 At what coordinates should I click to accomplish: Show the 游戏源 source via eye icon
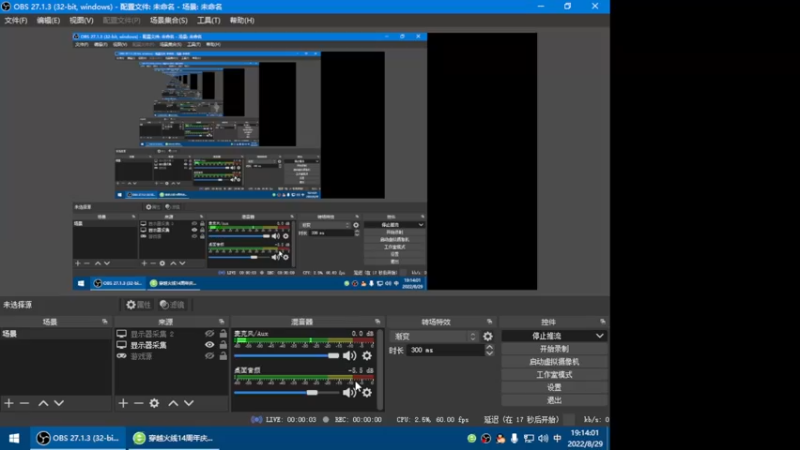click(x=209, y=356)
